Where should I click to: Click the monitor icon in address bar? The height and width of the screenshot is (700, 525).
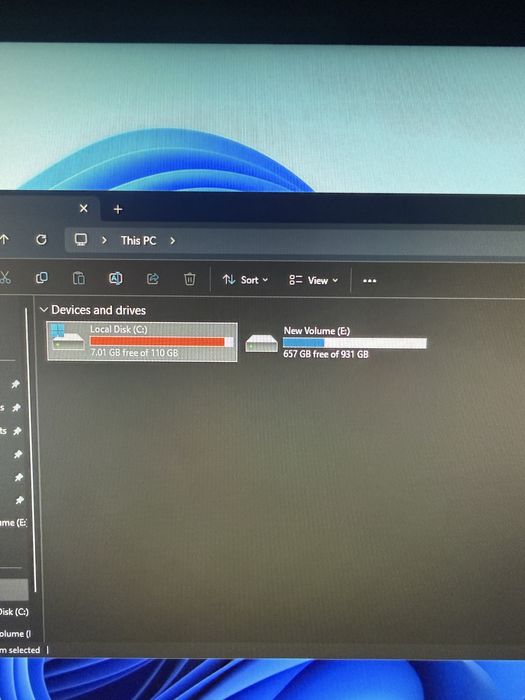(81, 240)
